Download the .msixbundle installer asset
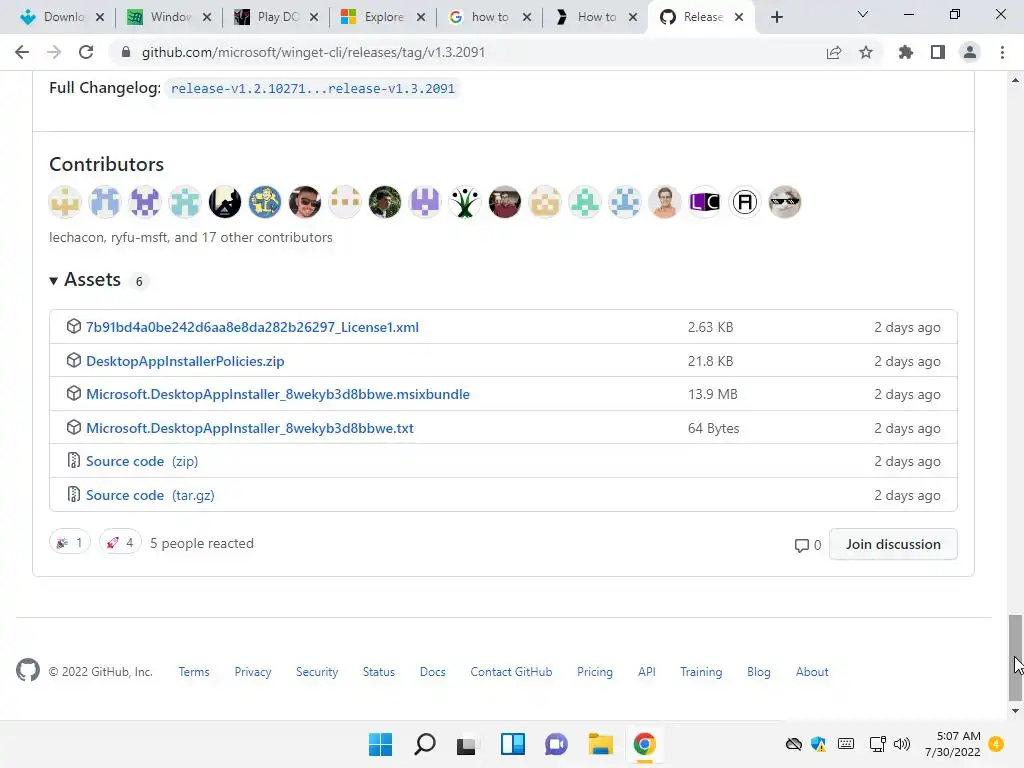 click(x=278, y=394)
